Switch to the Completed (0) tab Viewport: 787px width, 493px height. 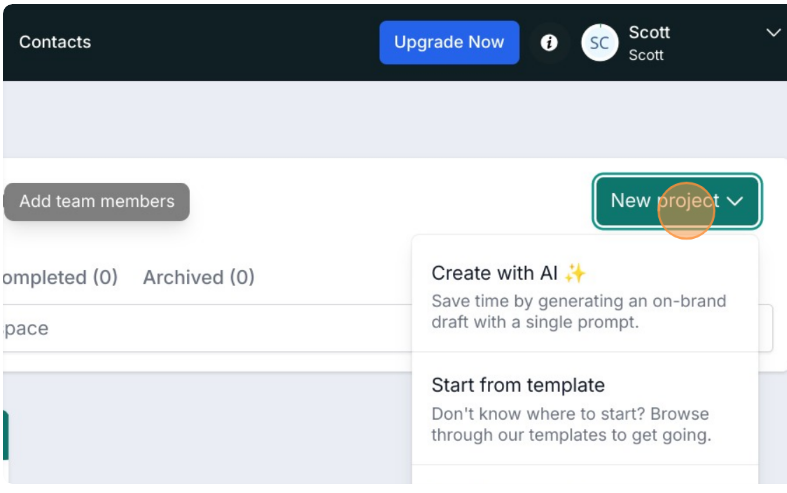(59, 277)
